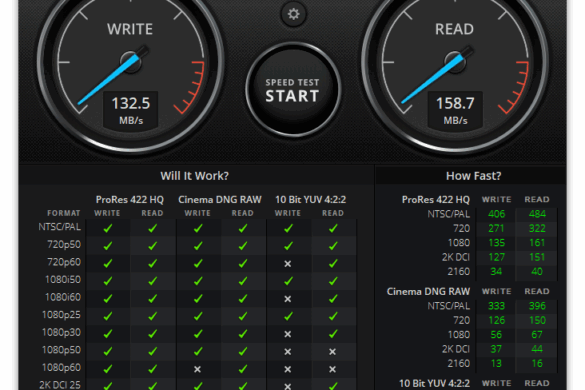Select the 2K DCI 25 format row label
This screenshot has height=390, width=585.
tap(60, 385)
